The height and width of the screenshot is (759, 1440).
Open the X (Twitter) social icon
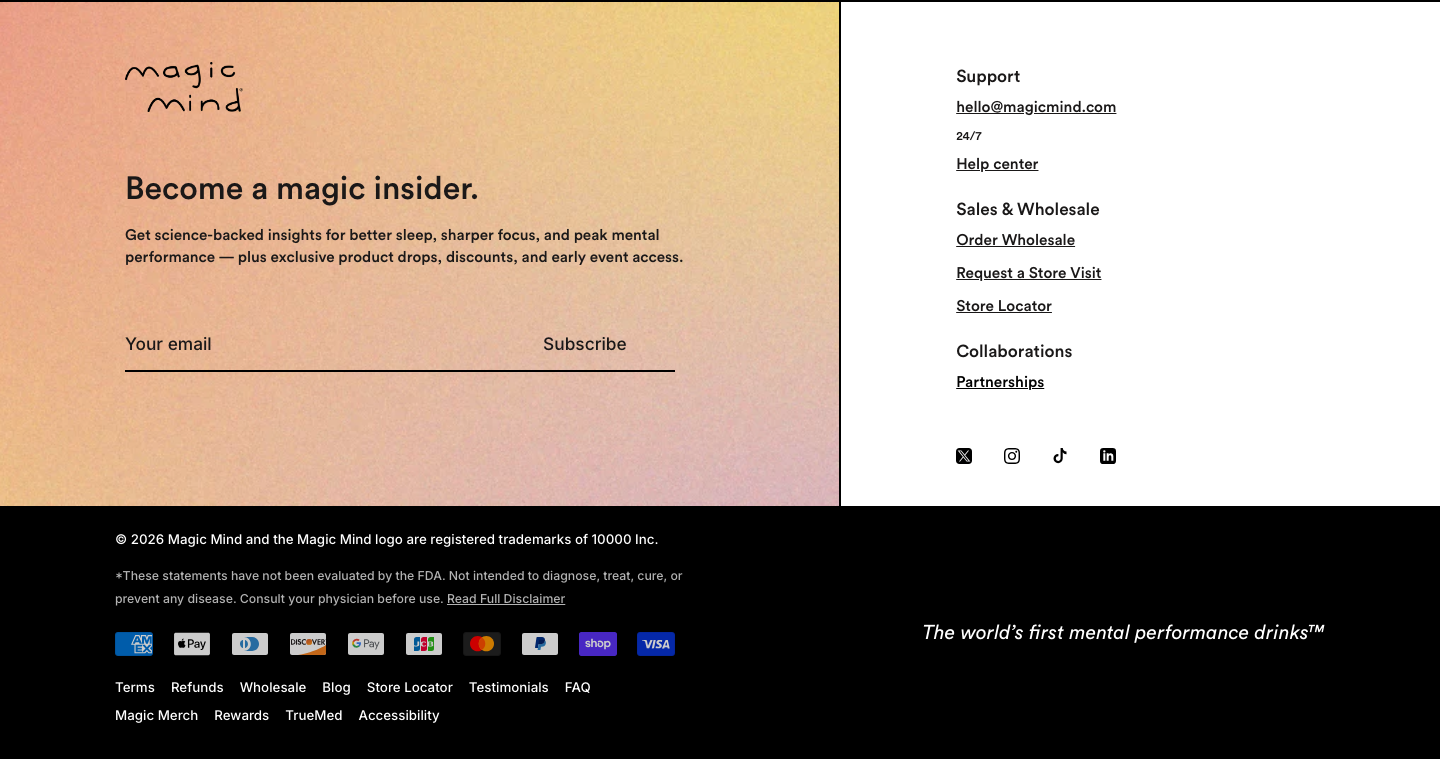[x=964, y=456]
